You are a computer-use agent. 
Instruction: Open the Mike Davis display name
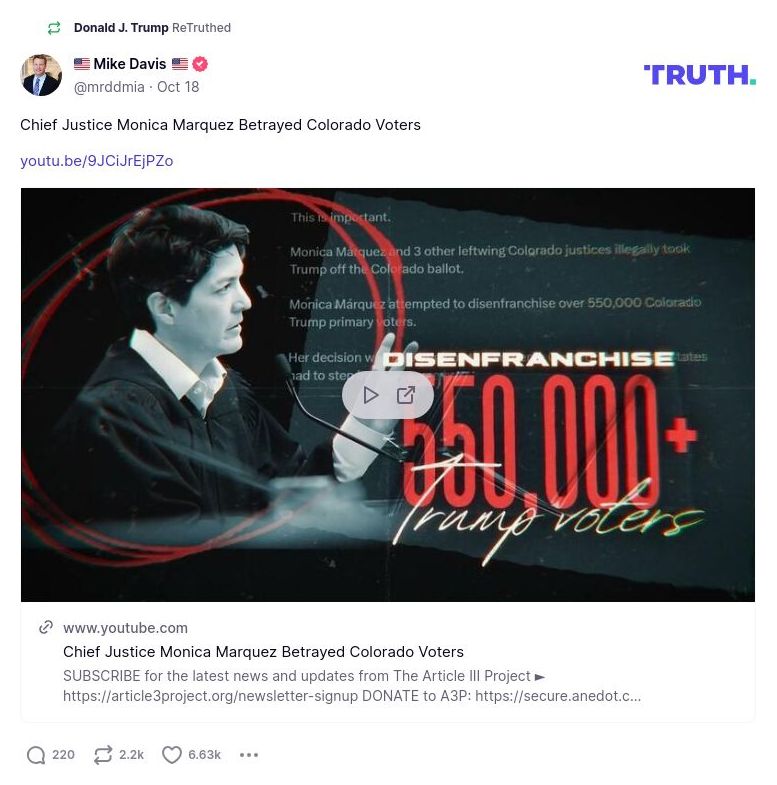point(130,64)
